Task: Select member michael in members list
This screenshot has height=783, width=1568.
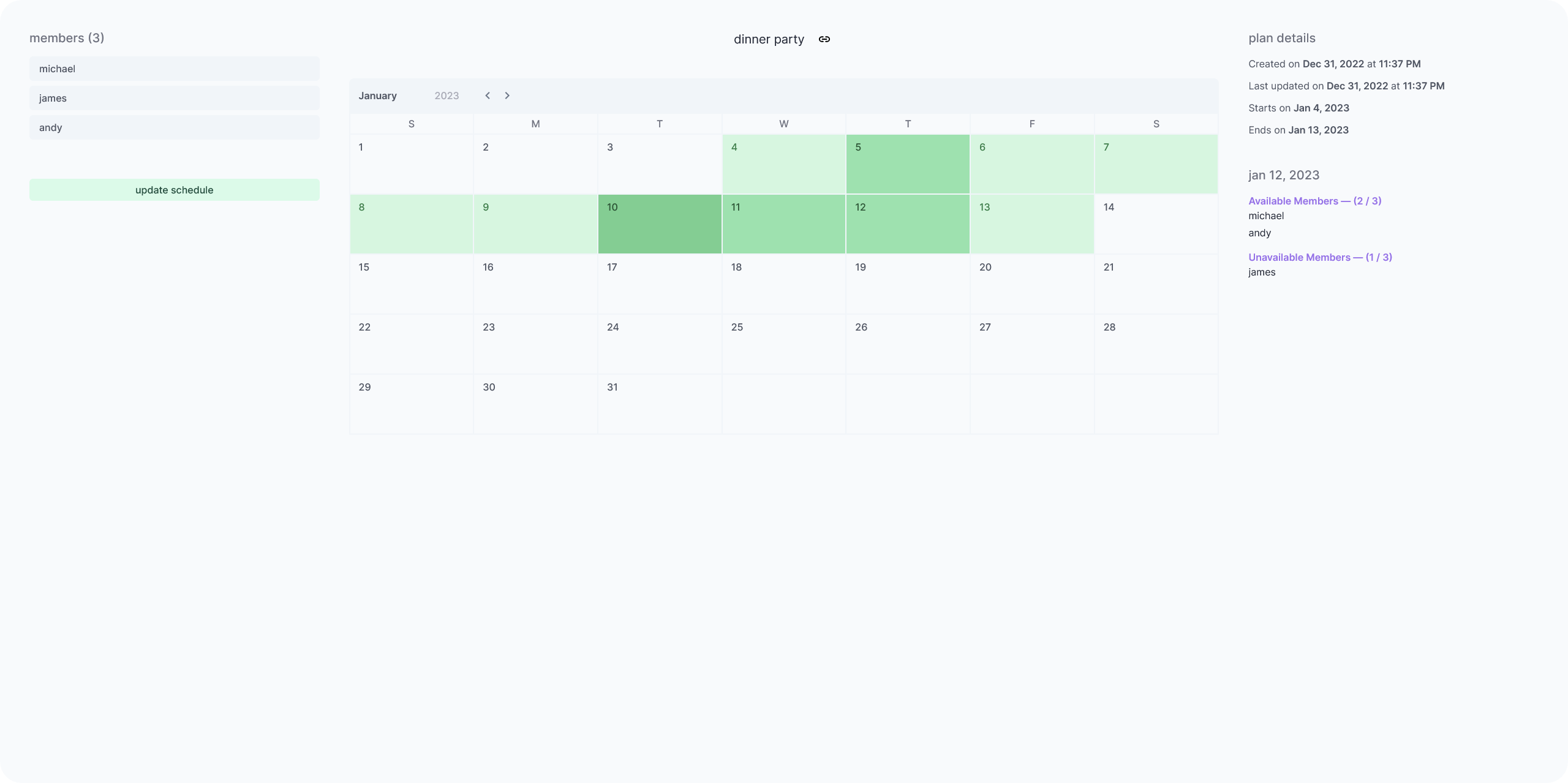Action: tap(174, 69)
